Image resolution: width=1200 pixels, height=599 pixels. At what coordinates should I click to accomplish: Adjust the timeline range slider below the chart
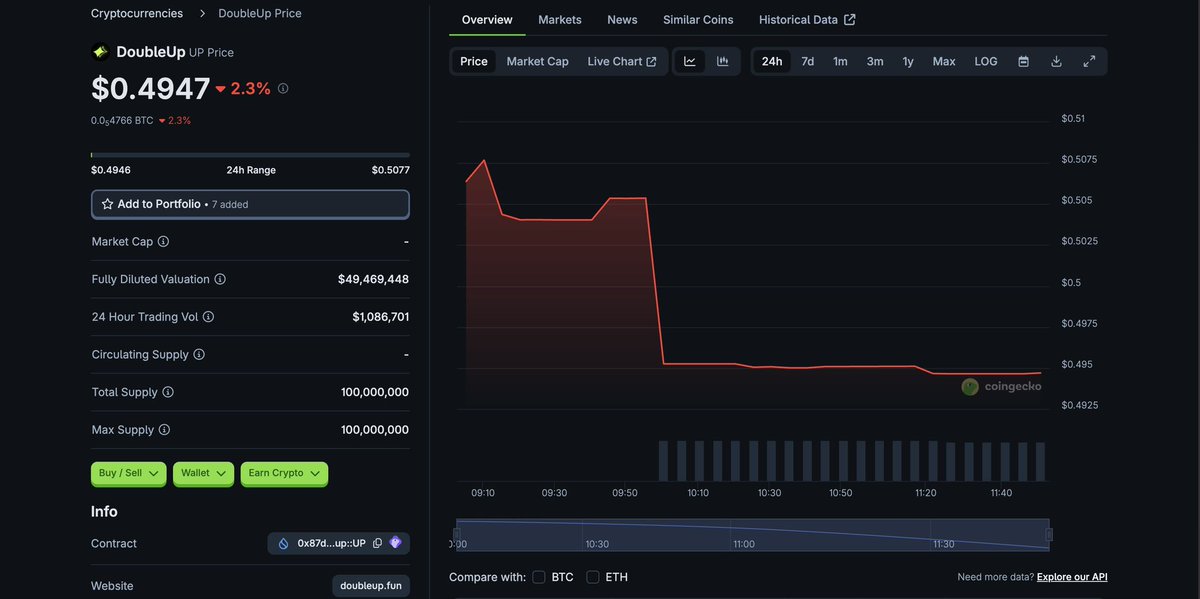[x=750, y=532]
